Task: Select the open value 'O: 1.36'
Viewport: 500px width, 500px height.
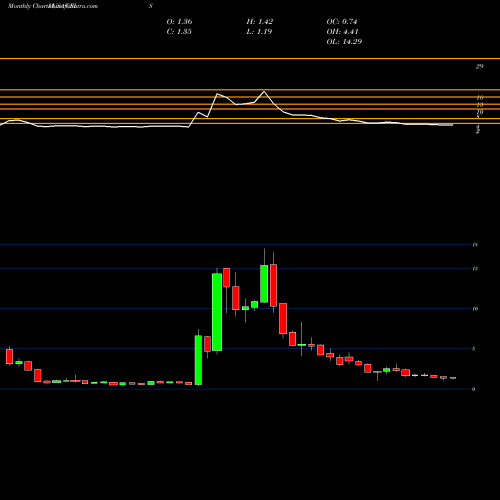Action: pyautogui.click(x=179, y=22)
